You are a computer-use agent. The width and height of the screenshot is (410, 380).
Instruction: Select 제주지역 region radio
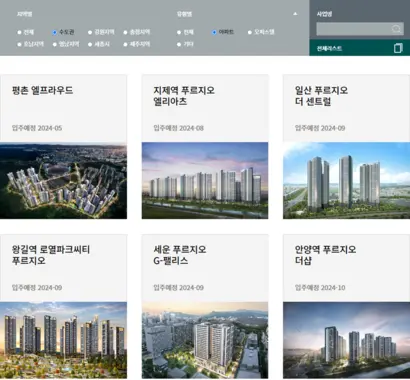(x=125, y=44)
